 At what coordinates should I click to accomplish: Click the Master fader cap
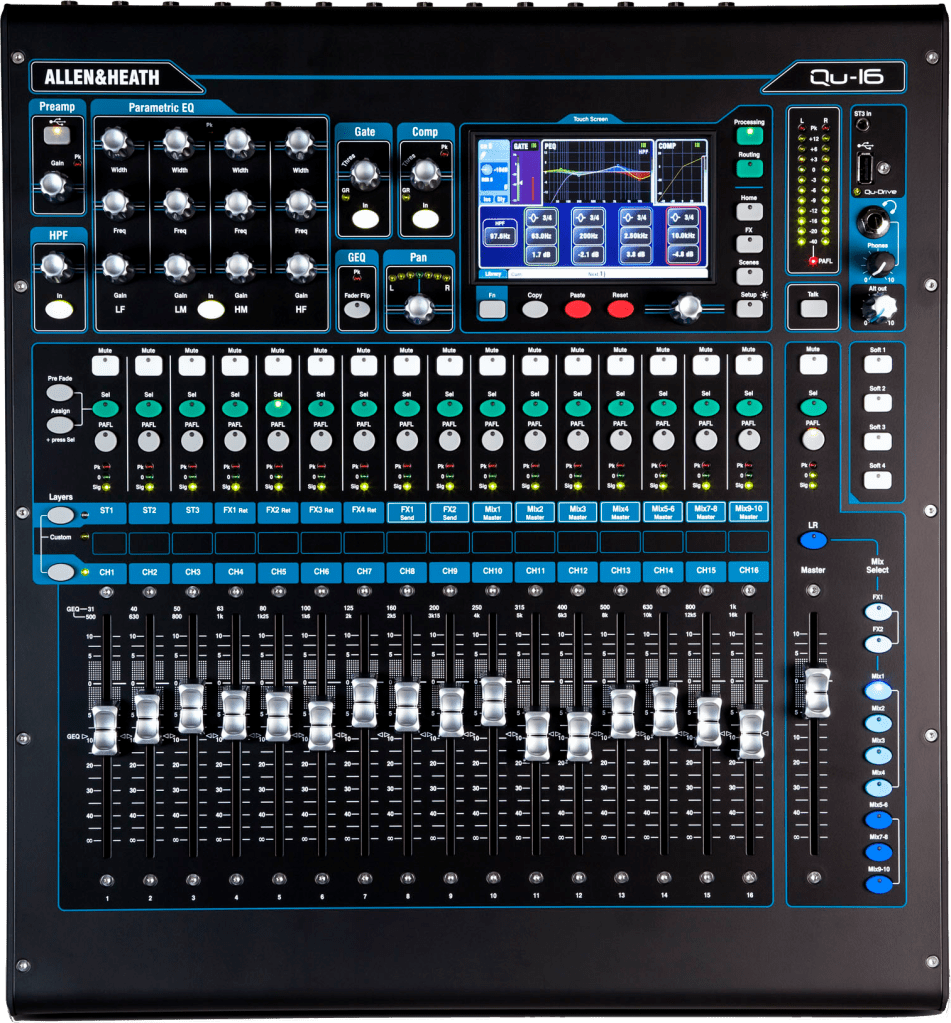(x=817, y=693)
